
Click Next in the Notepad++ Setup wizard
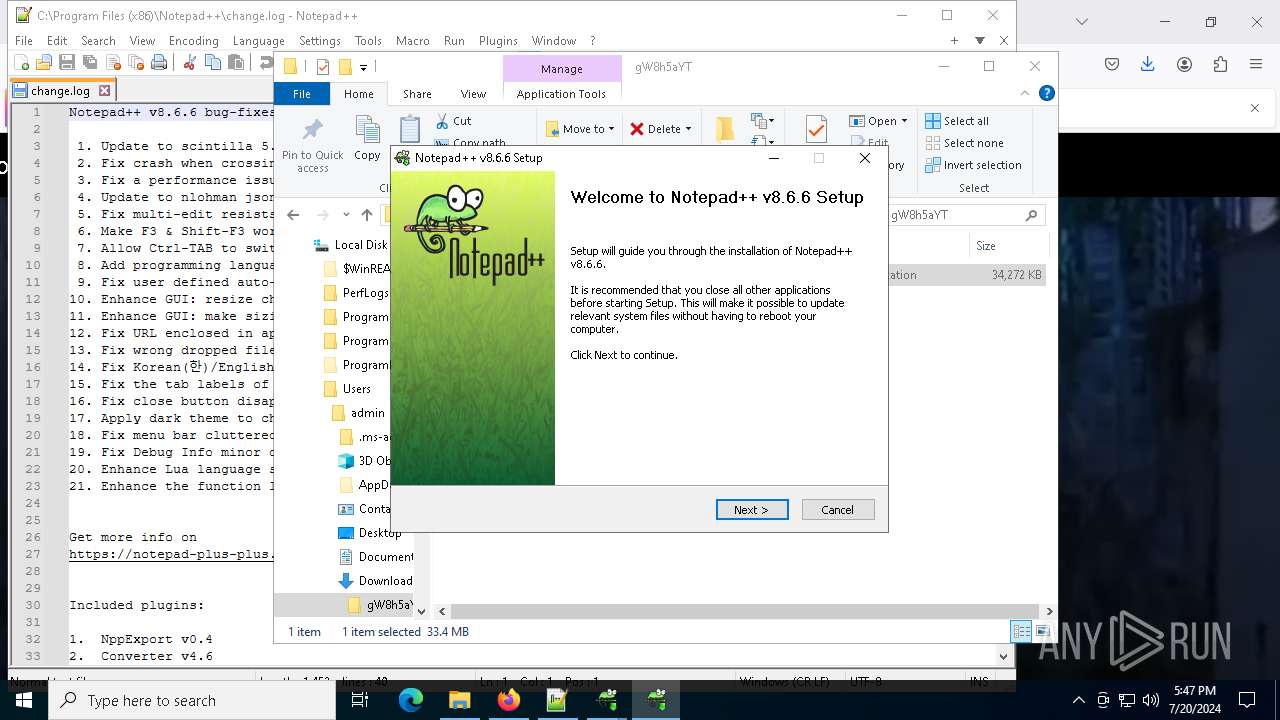[752, 510]
